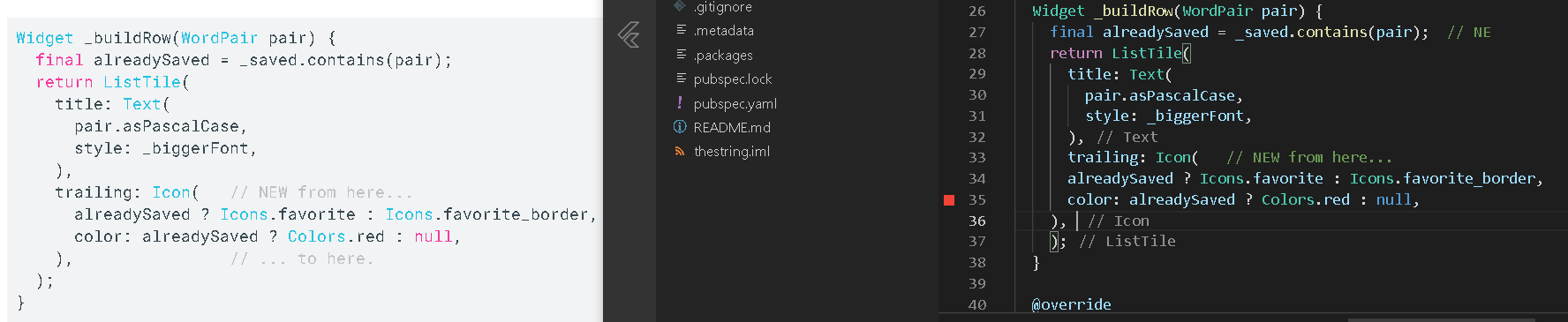Image resolution: width=1568 pixels, height=322 pixels.
Task: Open the Flutter panel in activity bar
Action: click(x=629, y=34)
